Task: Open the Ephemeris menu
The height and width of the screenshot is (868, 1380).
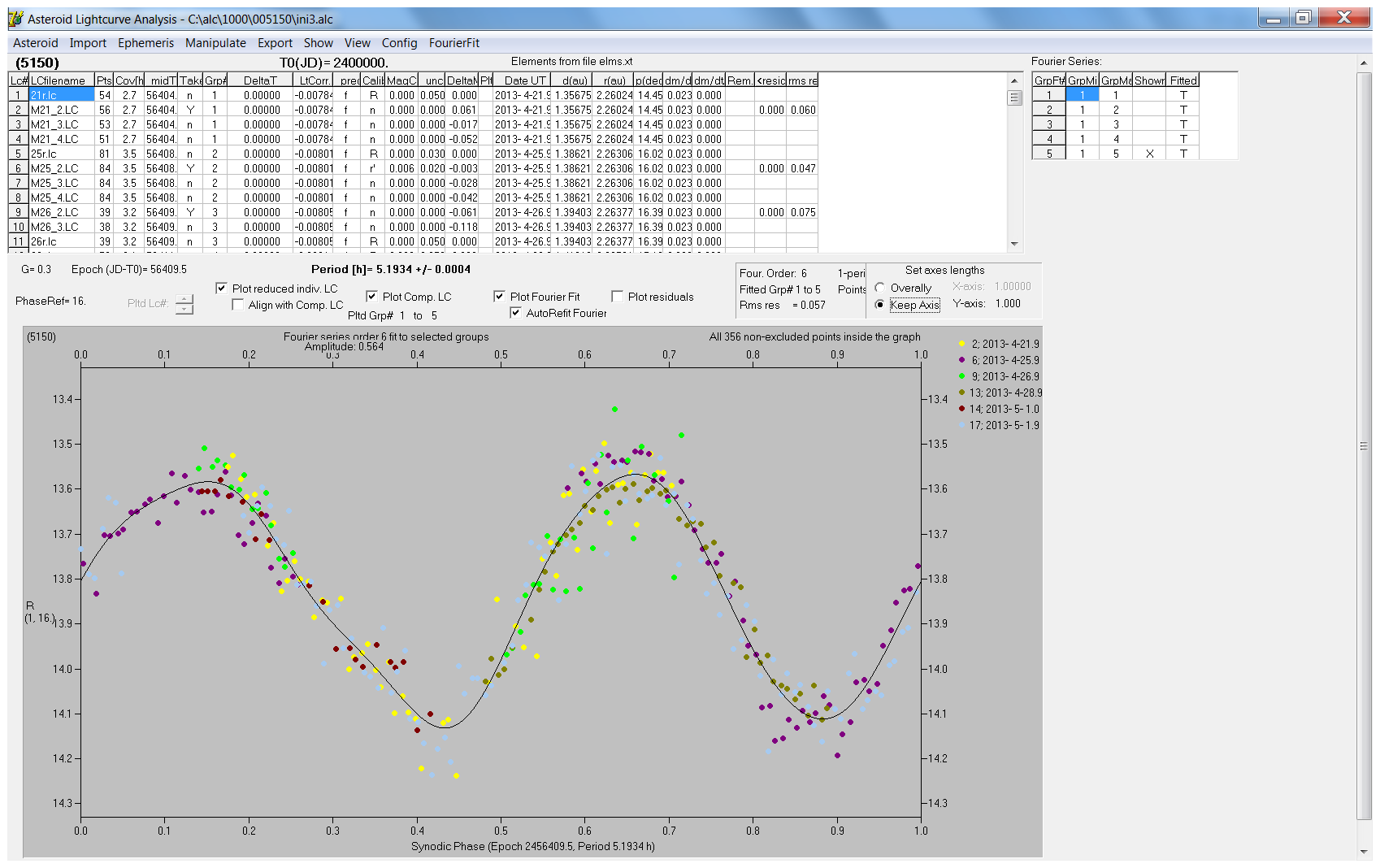Action: (x=145, y=43)
